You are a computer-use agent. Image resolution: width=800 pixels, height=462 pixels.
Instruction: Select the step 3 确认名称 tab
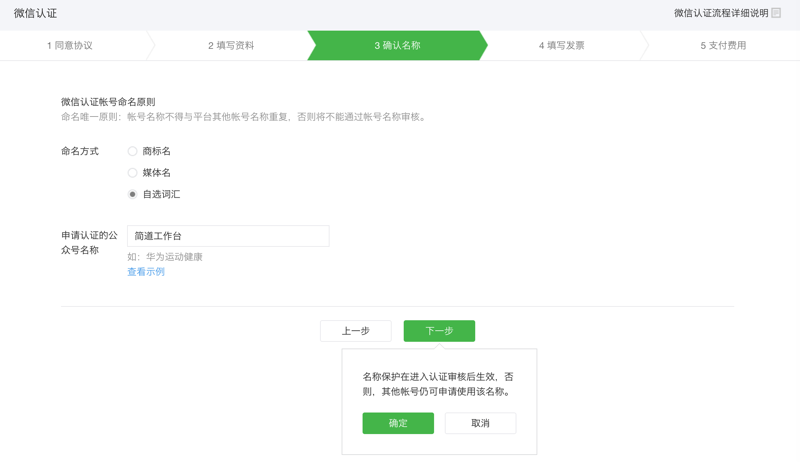tap(397, 45)
